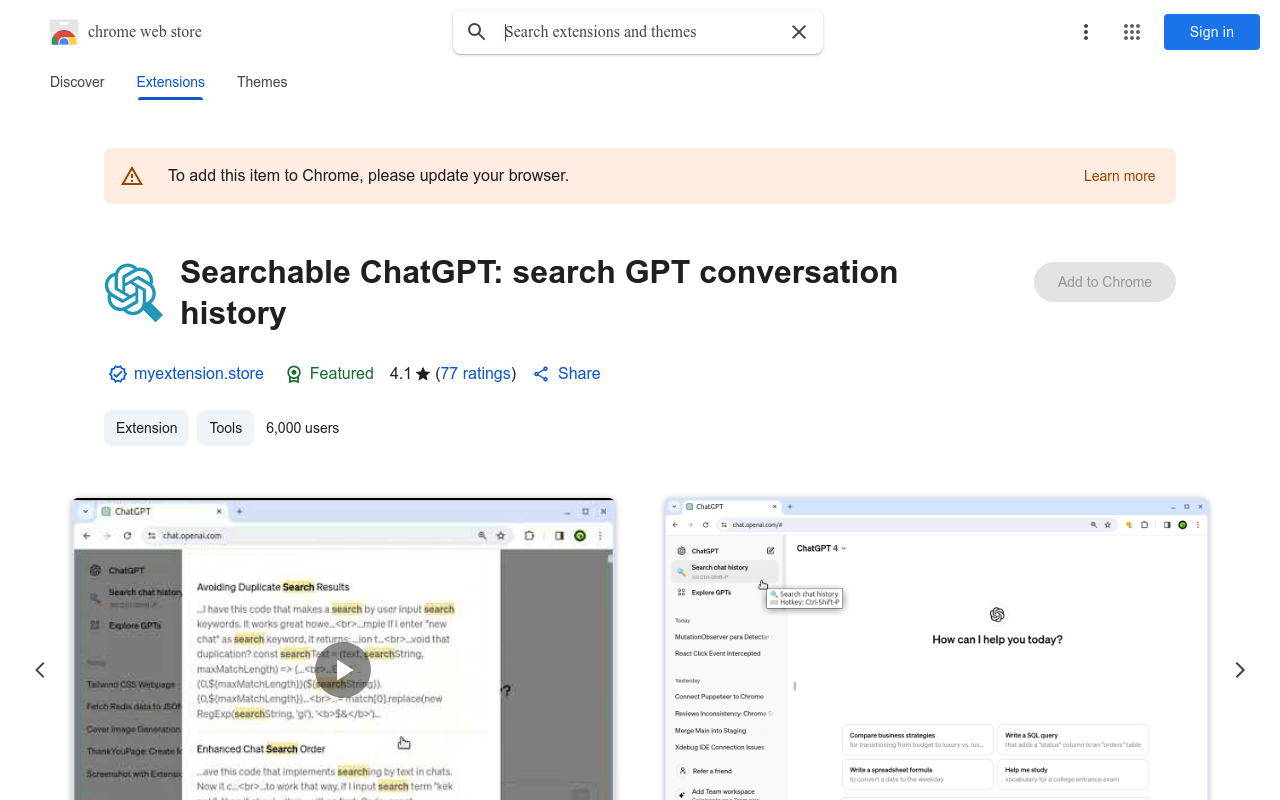
Task: Switch to the Discover tab
Action: 77,82
